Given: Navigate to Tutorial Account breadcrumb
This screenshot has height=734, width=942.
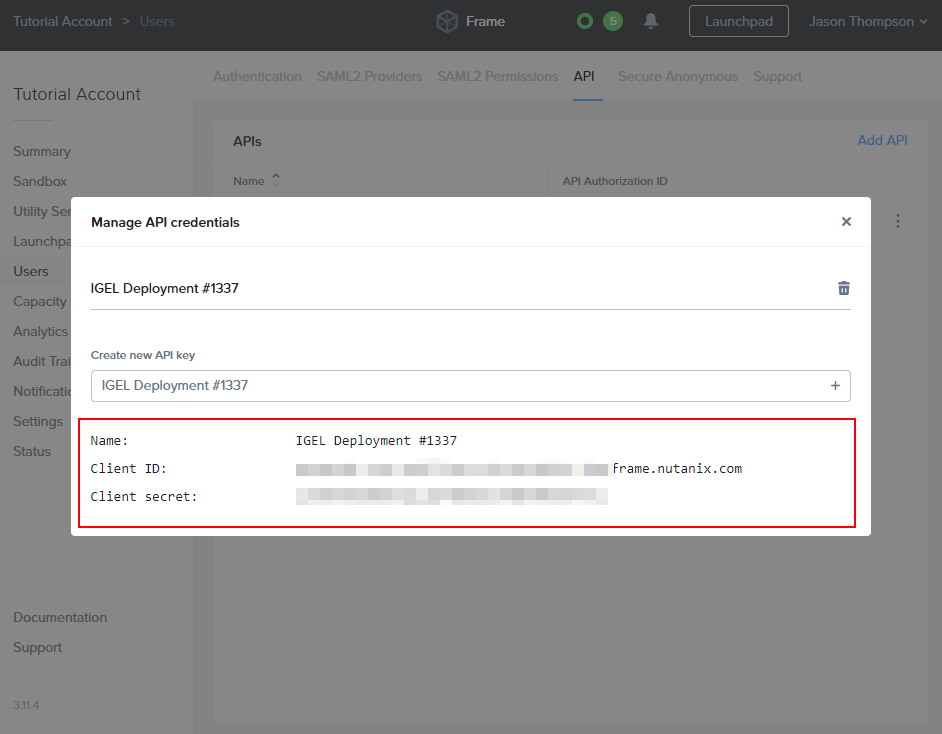Looking at the screenshot, I should point(62,21).
